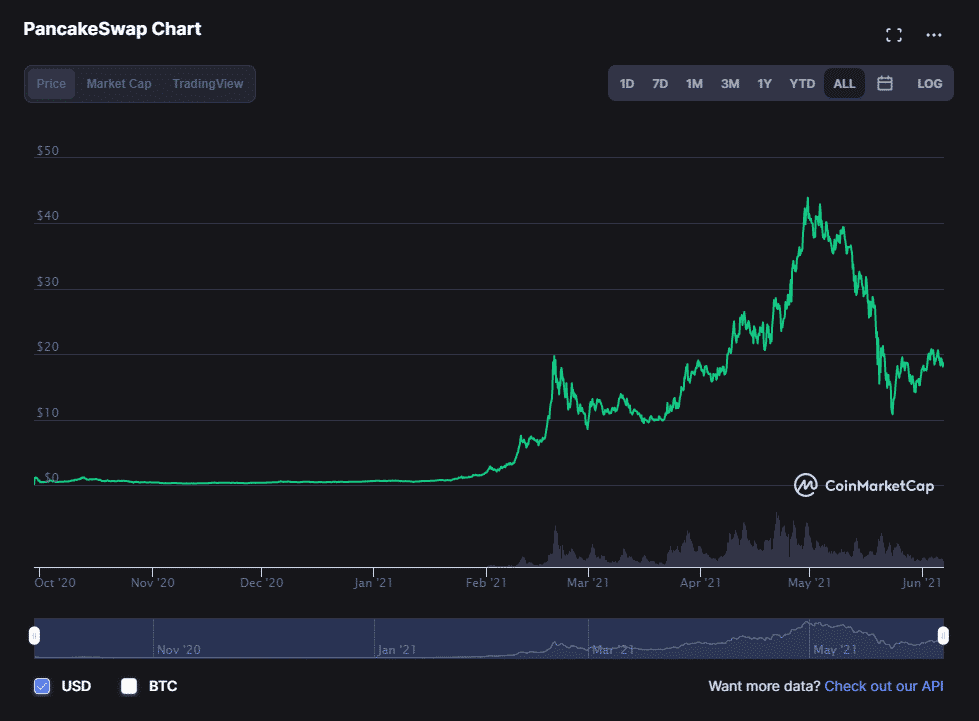Set chart range to 3M
The height and width of the screenshot is (721, 979).
[730, 84]
